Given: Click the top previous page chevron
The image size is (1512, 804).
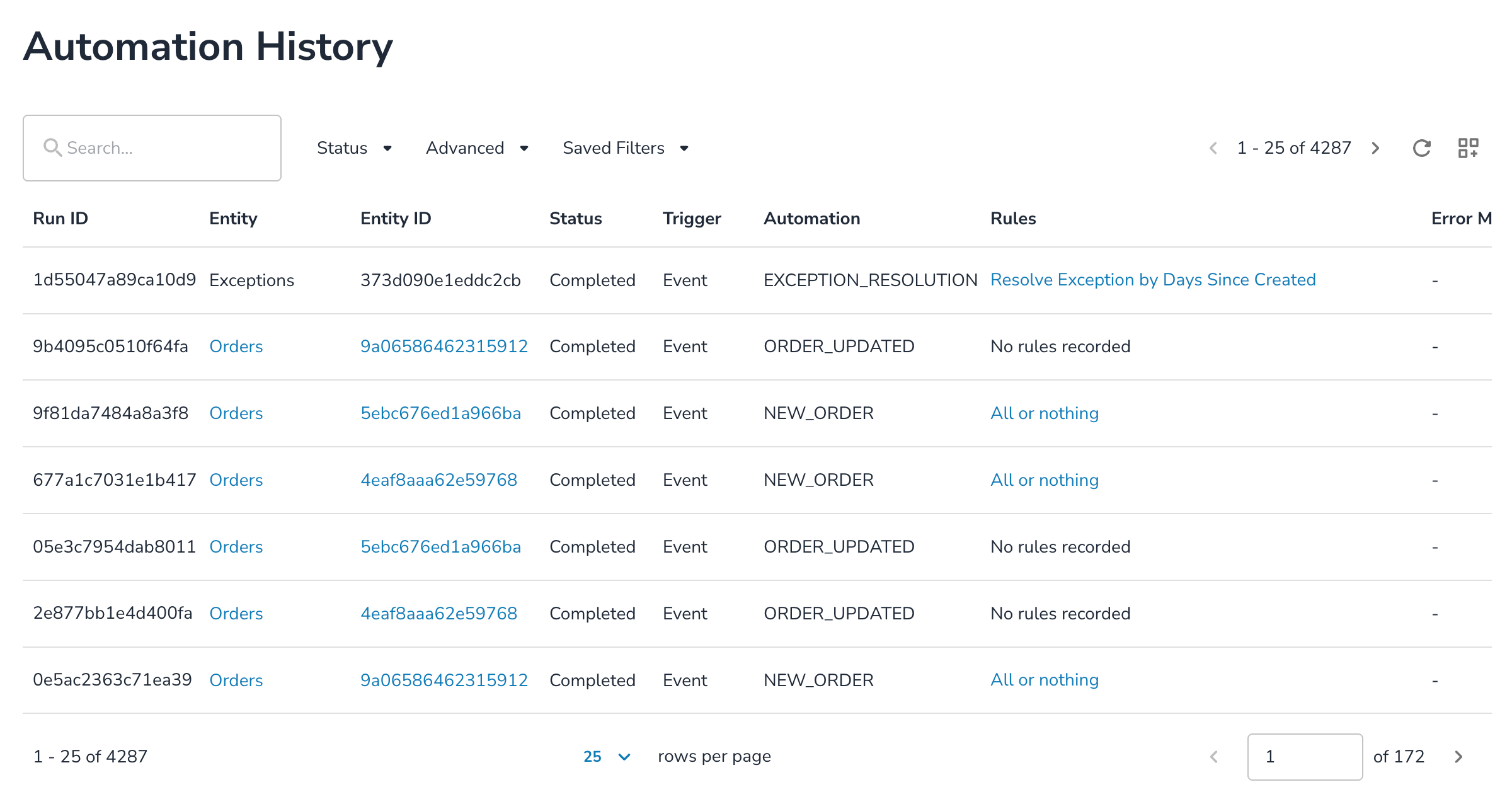Looking at the screenshot, I should 1213,148.
